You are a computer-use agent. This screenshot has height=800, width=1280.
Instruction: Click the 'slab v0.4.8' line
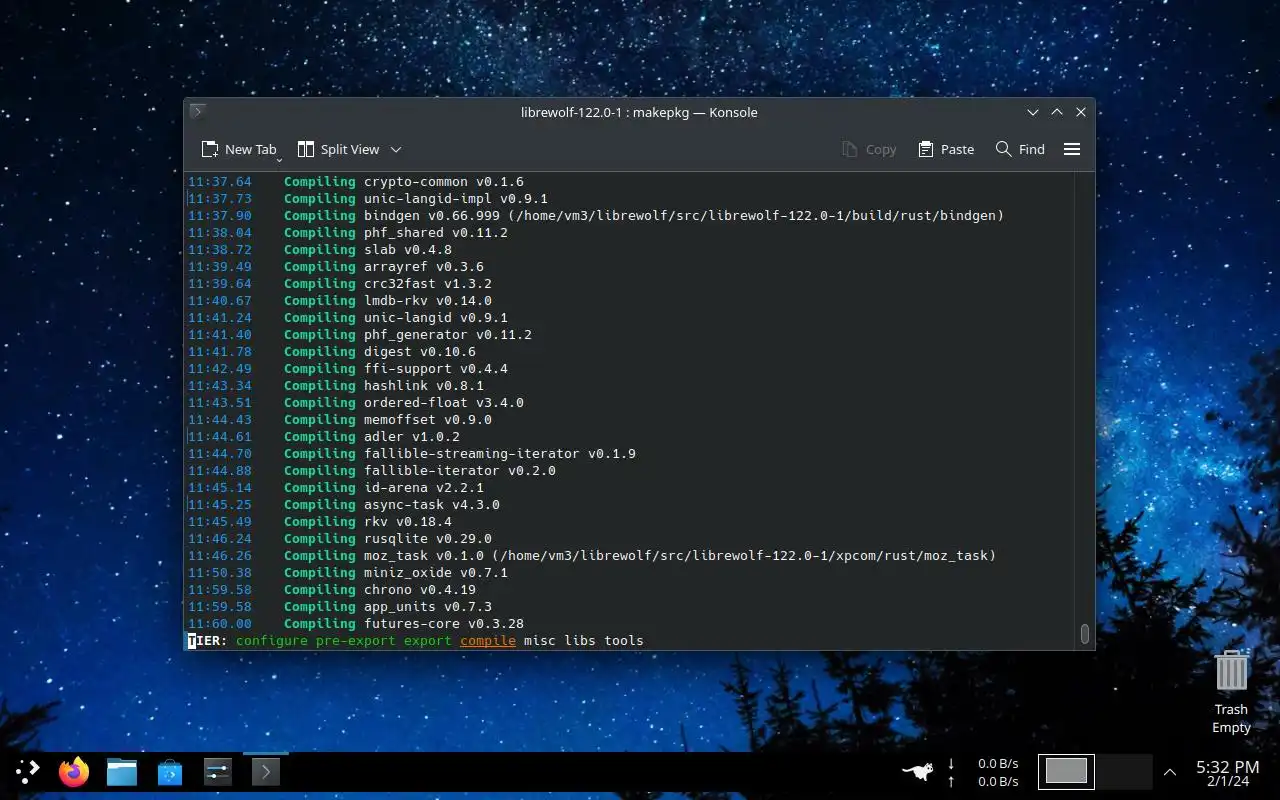coord(408,250)
